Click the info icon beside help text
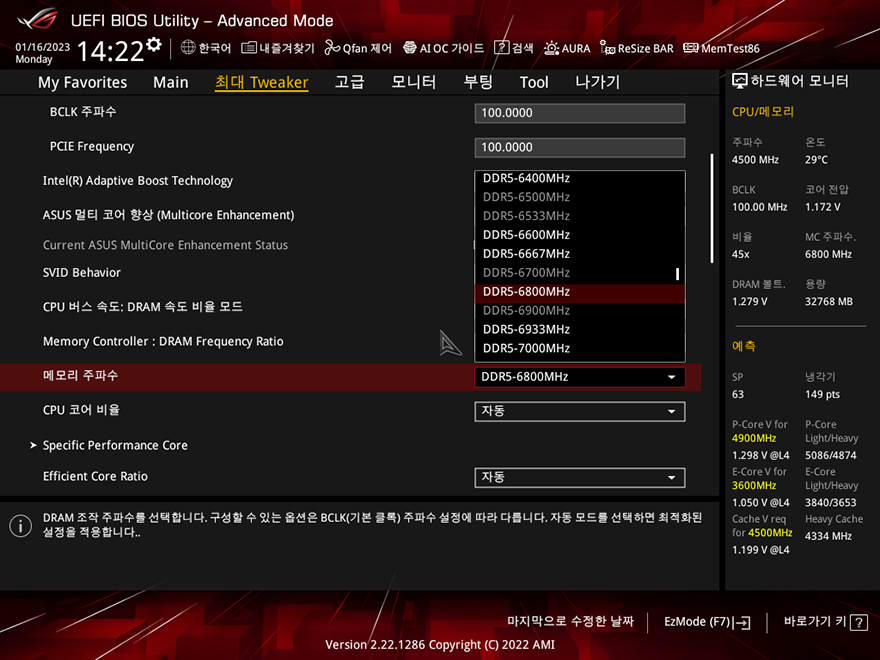The height and width of the screenshot is (660, 880). [x=21, y=526]
